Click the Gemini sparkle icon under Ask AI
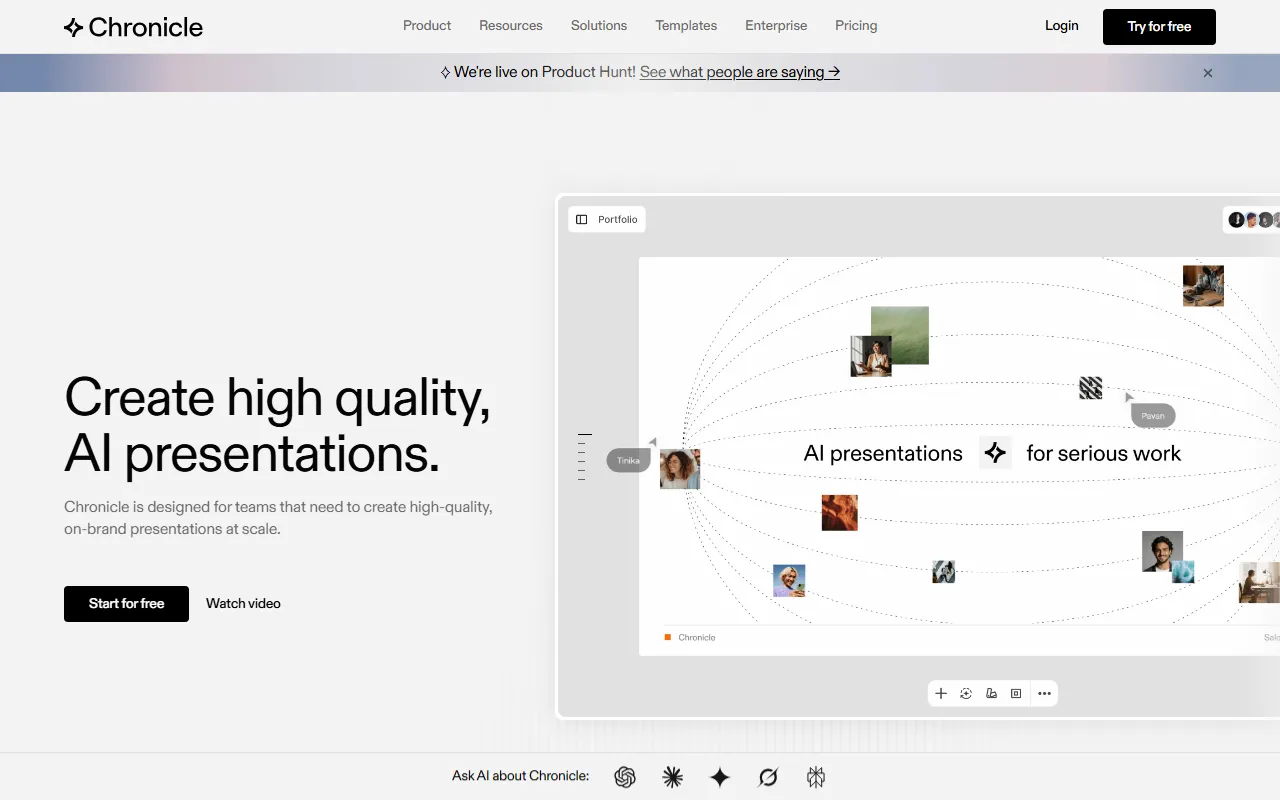Screen dimensions: 1280x800 (x=719, y=777)
